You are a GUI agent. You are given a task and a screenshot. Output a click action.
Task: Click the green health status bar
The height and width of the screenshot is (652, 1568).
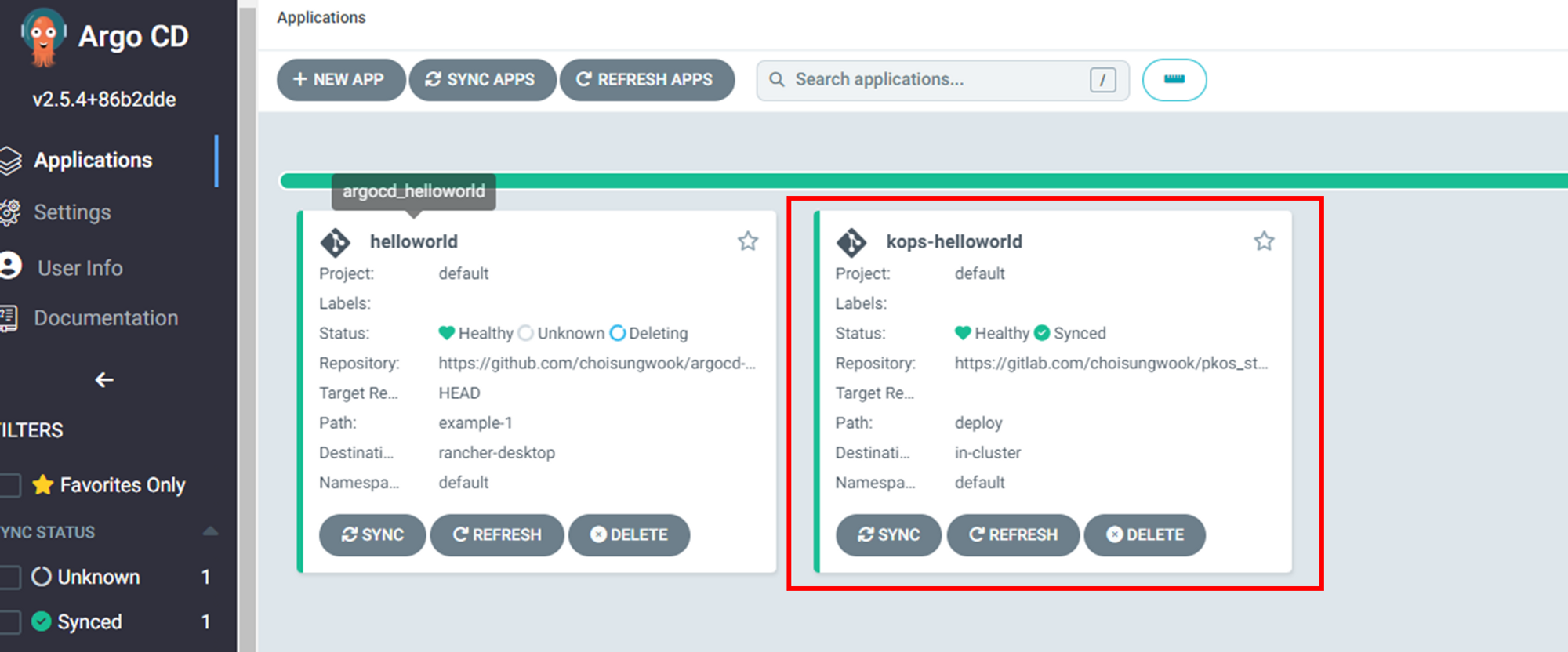(924, 181)
